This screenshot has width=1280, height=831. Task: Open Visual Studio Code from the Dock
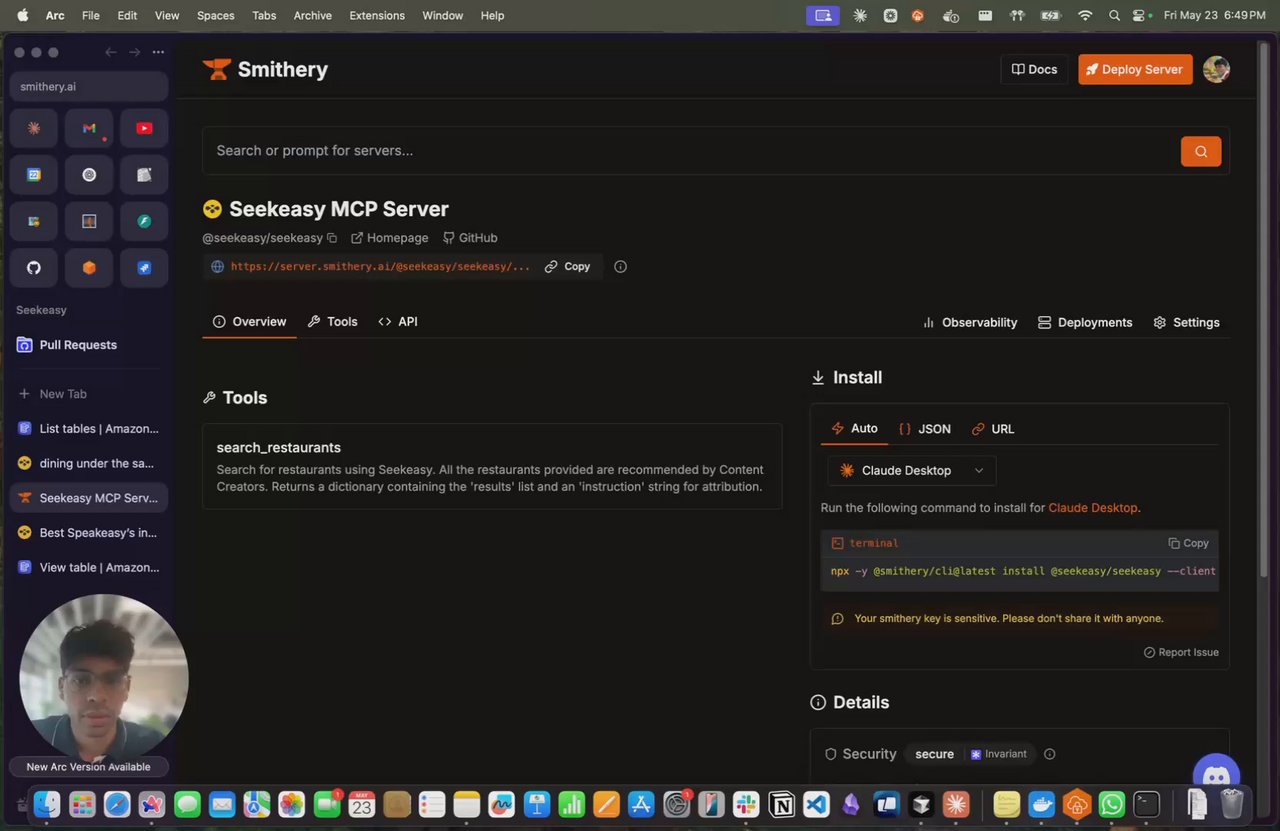[816, 803]
